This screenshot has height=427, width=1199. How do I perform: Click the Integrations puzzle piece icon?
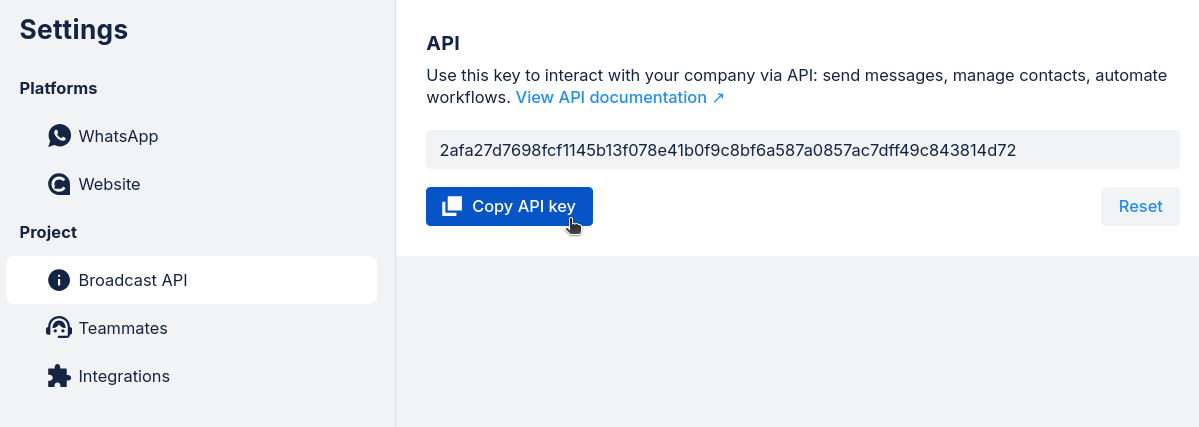(59, 376)
